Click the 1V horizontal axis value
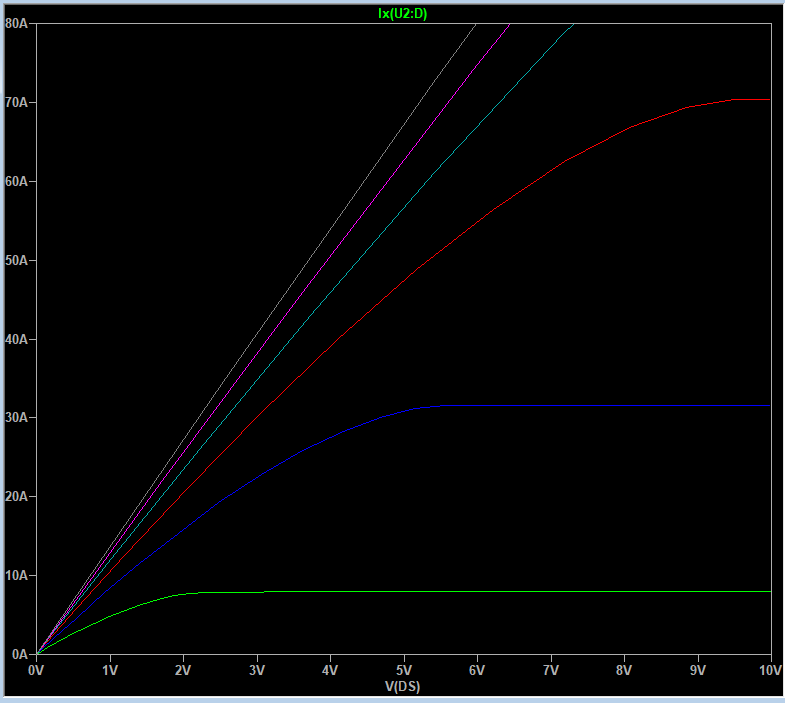Screen dimensions: 785x703 tap(110, 670)
